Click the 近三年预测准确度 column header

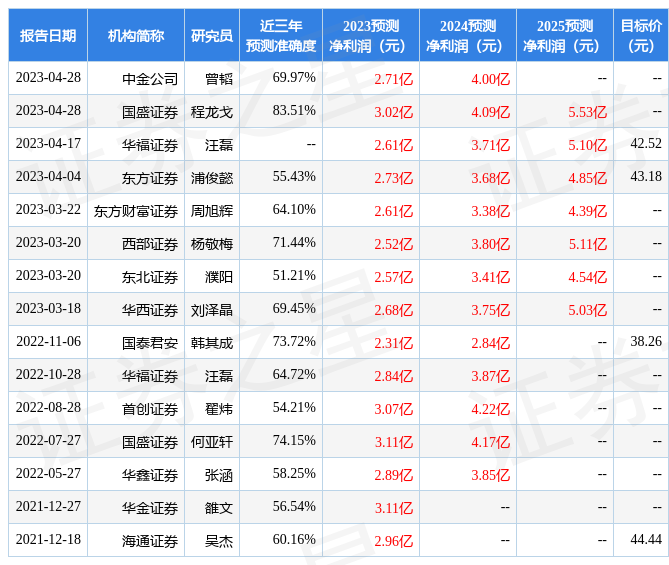[281, 35]
